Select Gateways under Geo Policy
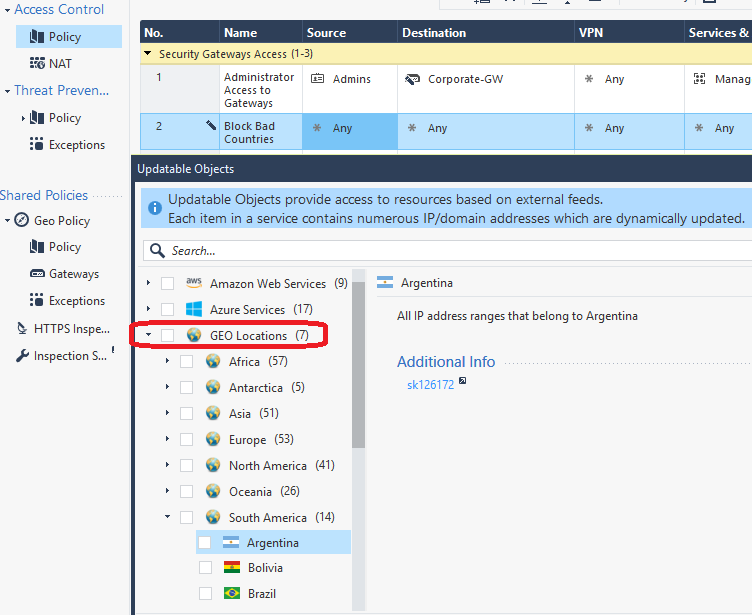This screenshot has height=615, width=752. click(x=74, y=274)
